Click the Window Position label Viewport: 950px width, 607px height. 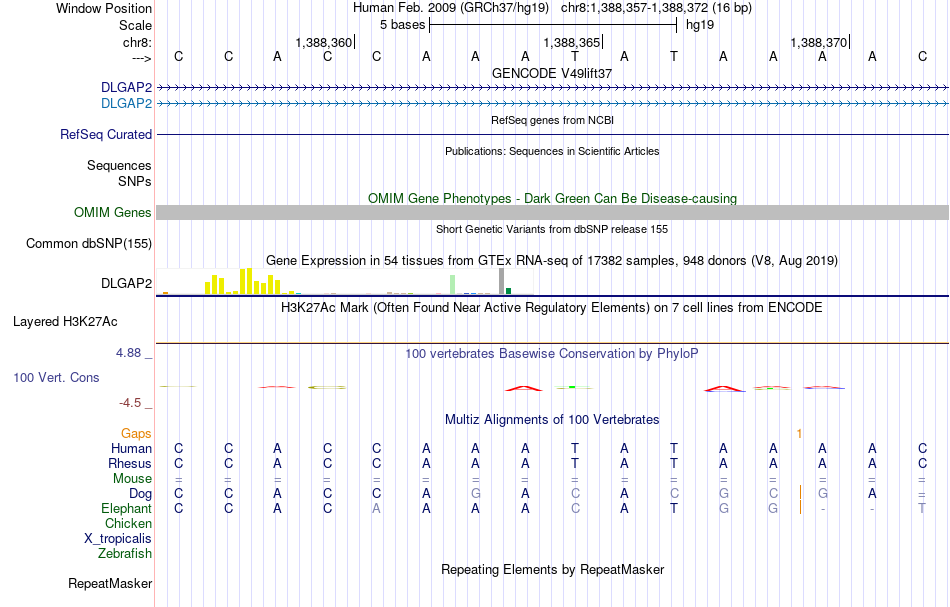coord(104,8)
